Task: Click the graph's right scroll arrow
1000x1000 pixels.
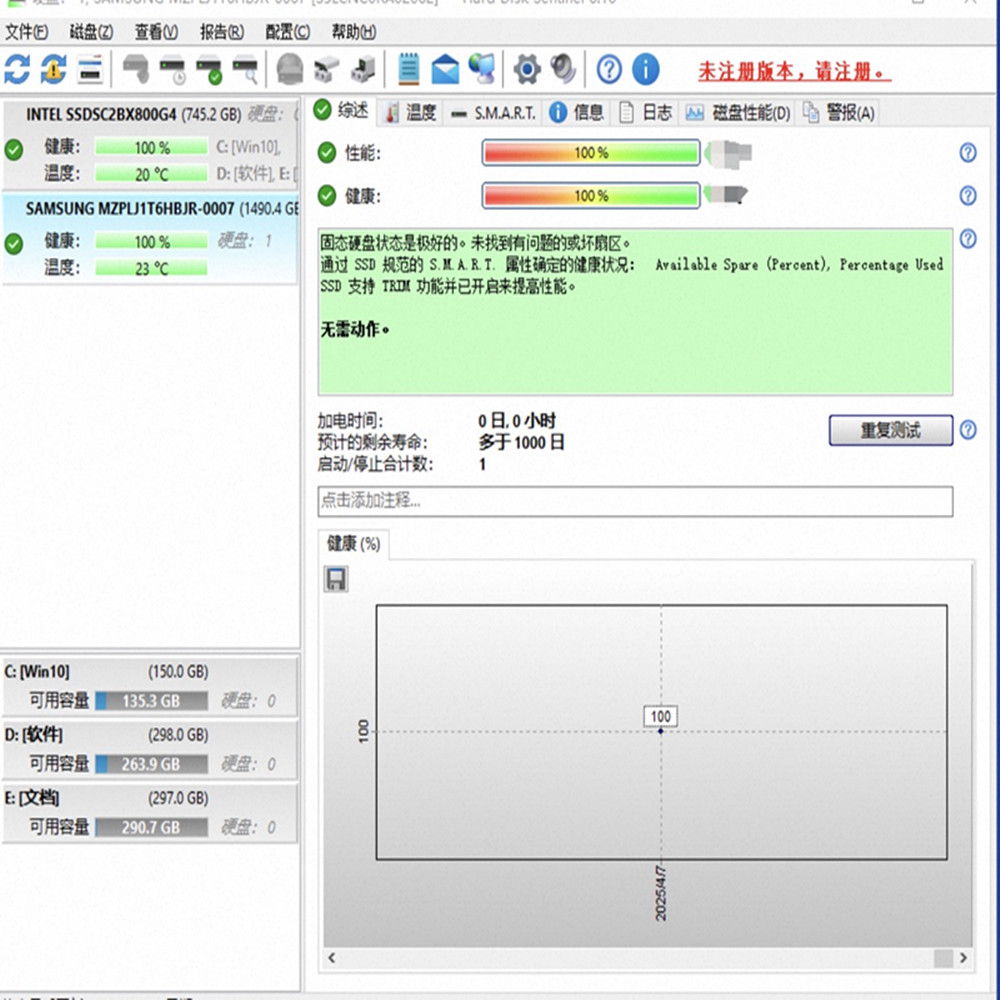Action: click(962, 958)
